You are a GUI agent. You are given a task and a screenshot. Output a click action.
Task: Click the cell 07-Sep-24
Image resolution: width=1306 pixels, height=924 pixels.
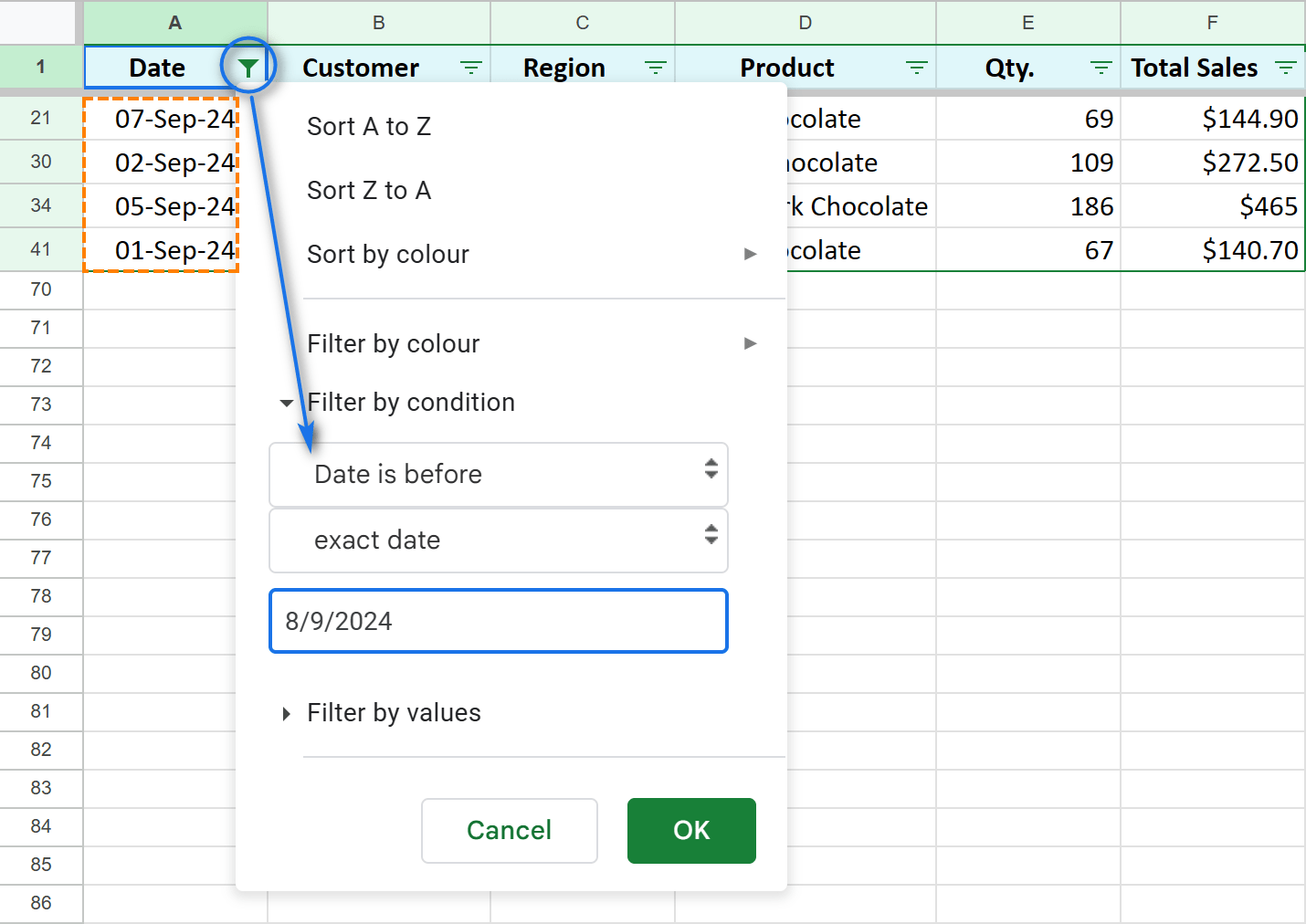pos(161,119)
